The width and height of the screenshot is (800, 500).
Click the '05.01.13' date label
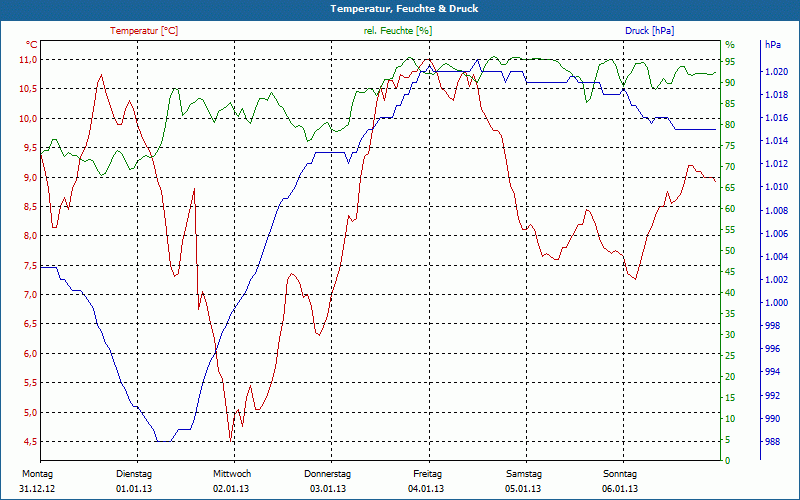[x=523, y=489]
